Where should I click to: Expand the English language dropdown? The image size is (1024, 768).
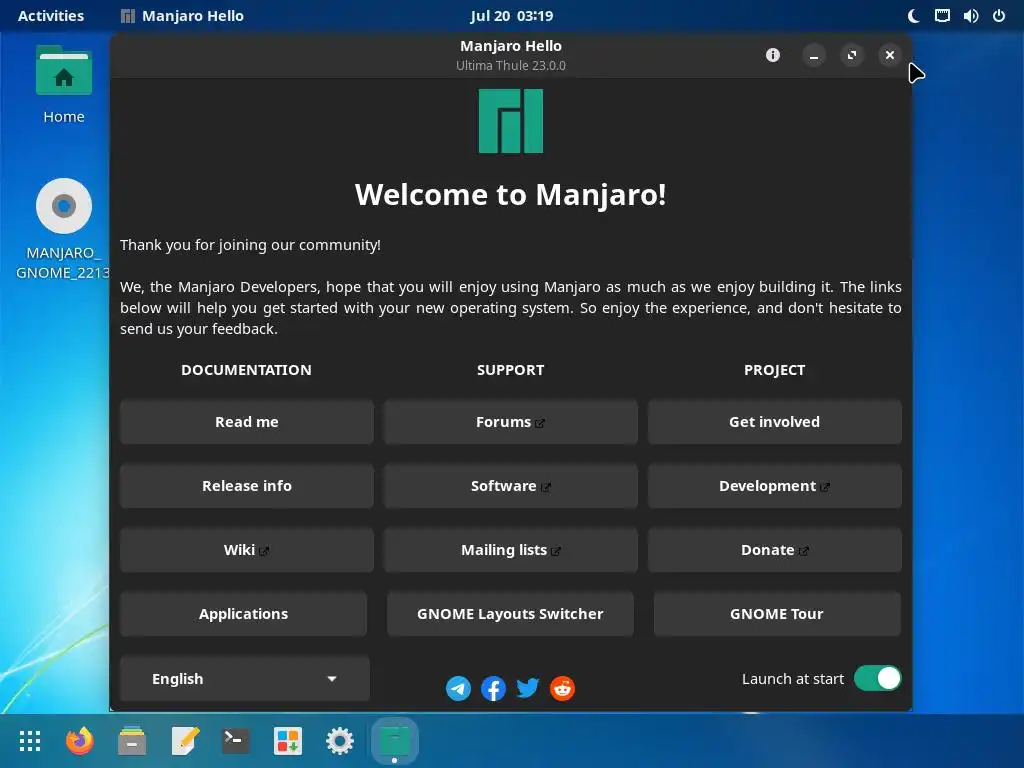point(245,679)
